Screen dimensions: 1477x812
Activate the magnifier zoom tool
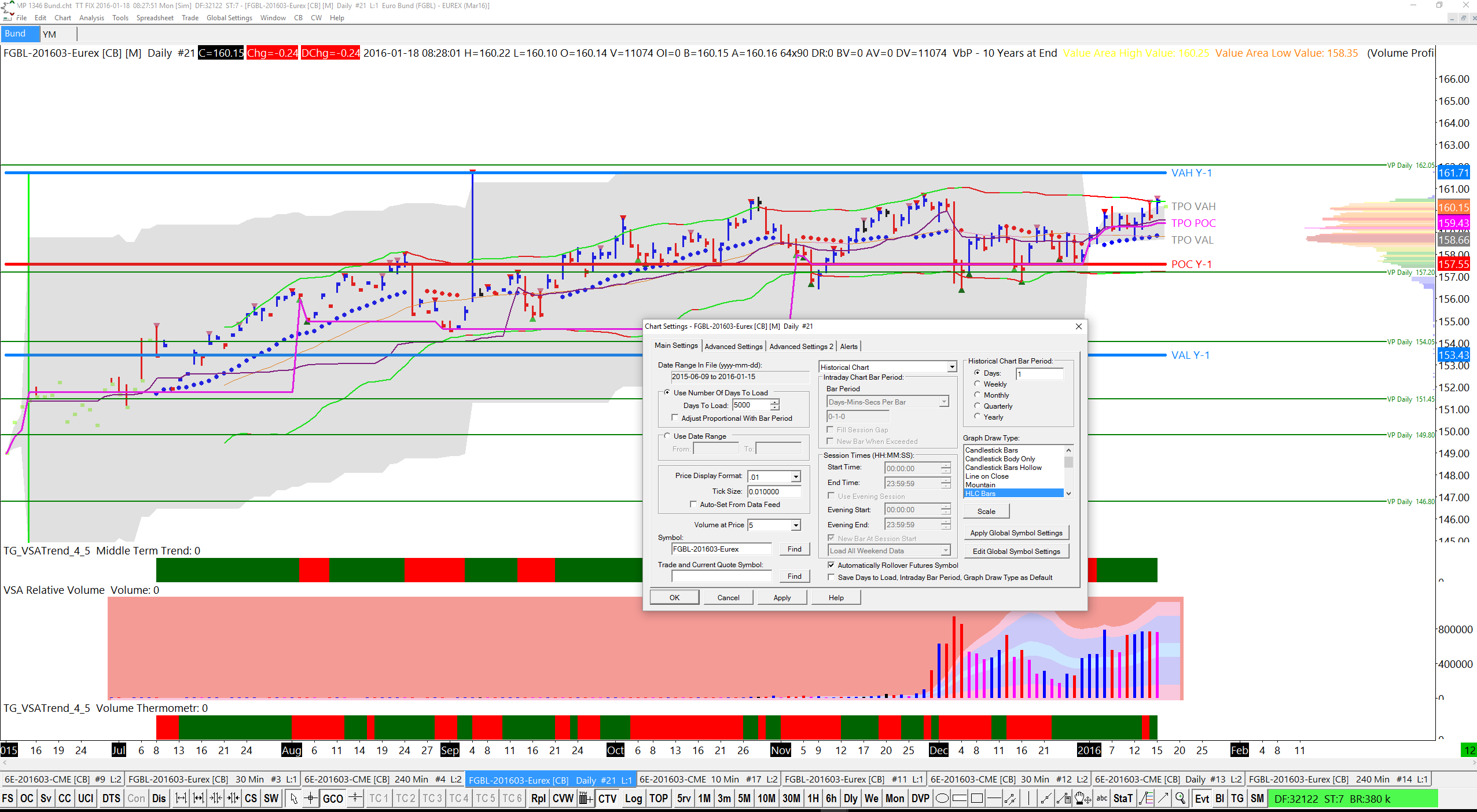pos(1180,799)
